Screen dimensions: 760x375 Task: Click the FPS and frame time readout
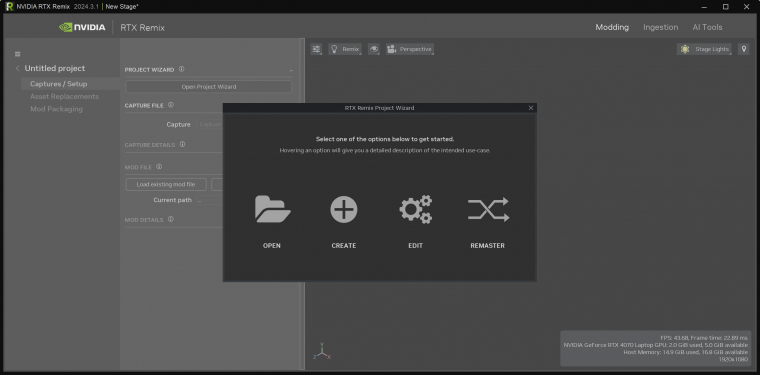[703, 338]
